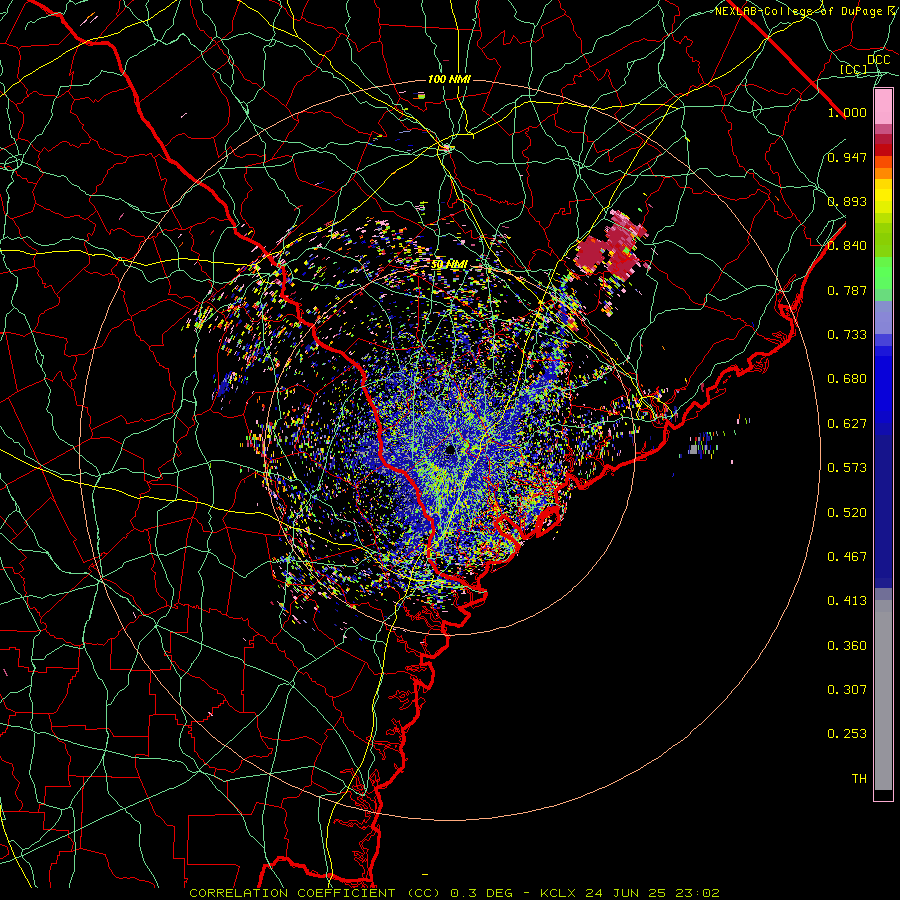
Task: Click the 1.000 scale value
Action: click(x=847, y=112)
